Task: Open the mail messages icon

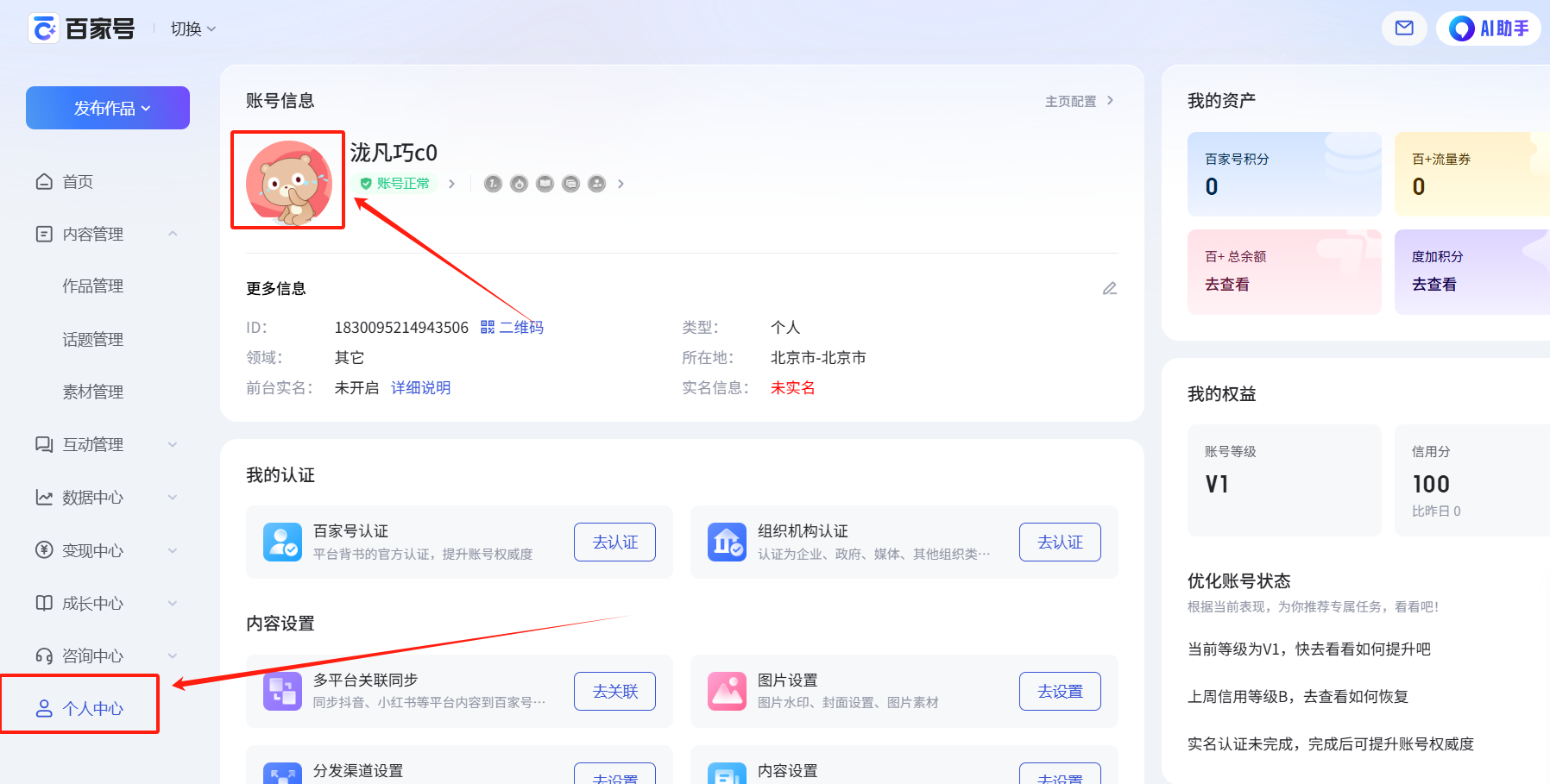Action: click(x=1404, y=28)
